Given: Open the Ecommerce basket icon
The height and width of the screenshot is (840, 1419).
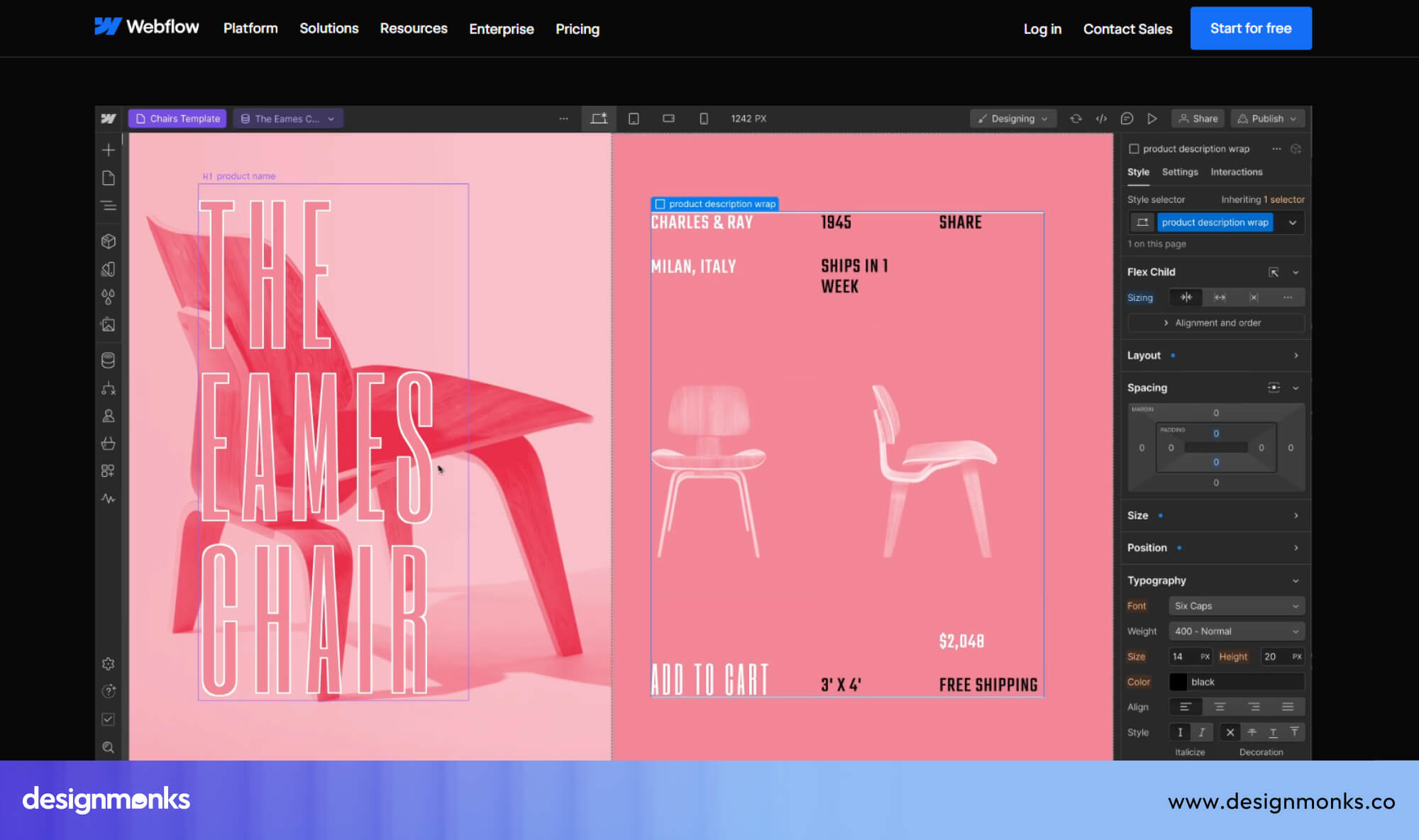Looking at the screenshot, I should tap(109, 443).
